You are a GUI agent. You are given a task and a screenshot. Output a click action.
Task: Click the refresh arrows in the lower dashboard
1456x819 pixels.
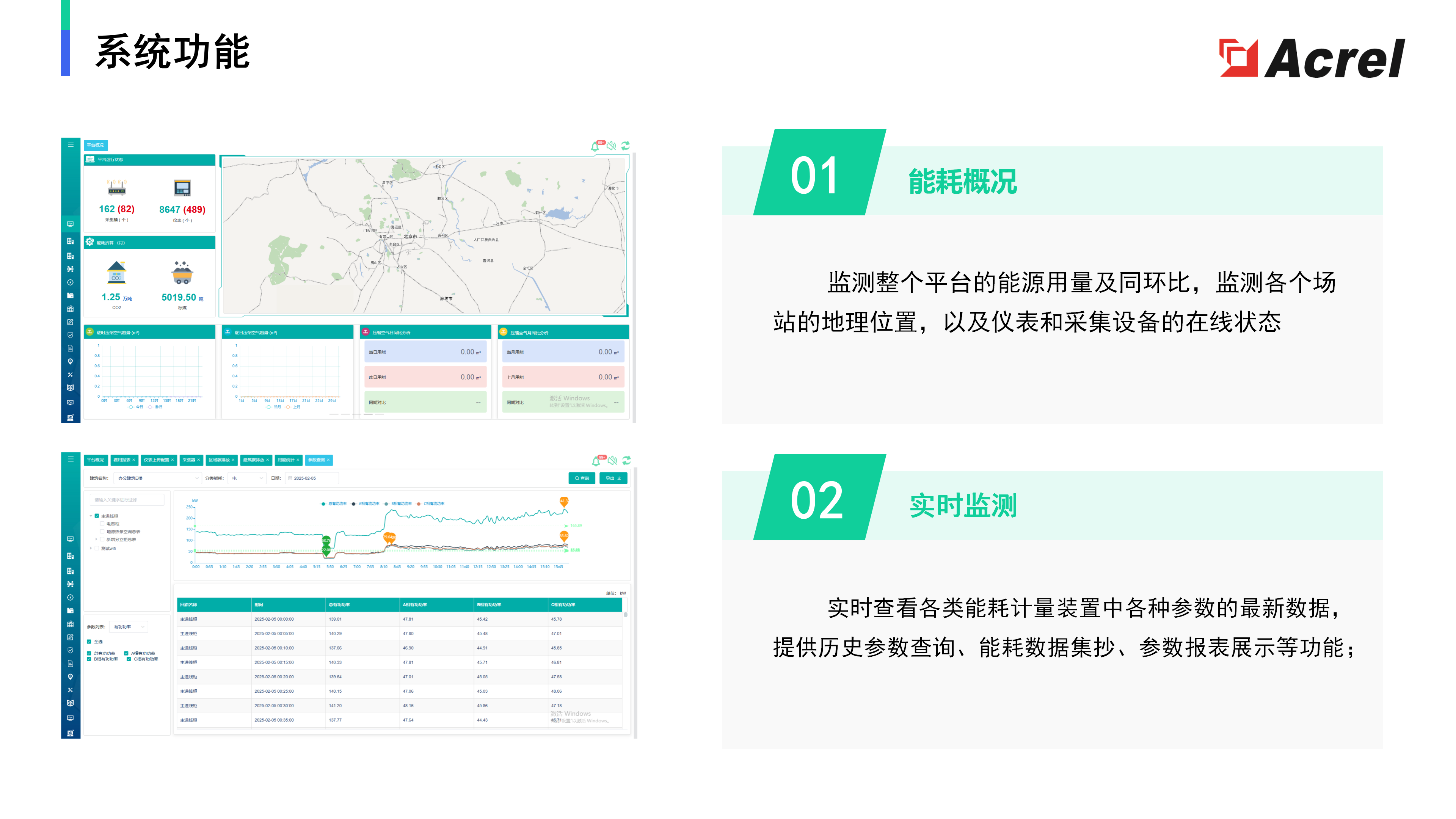coord(626,461)
